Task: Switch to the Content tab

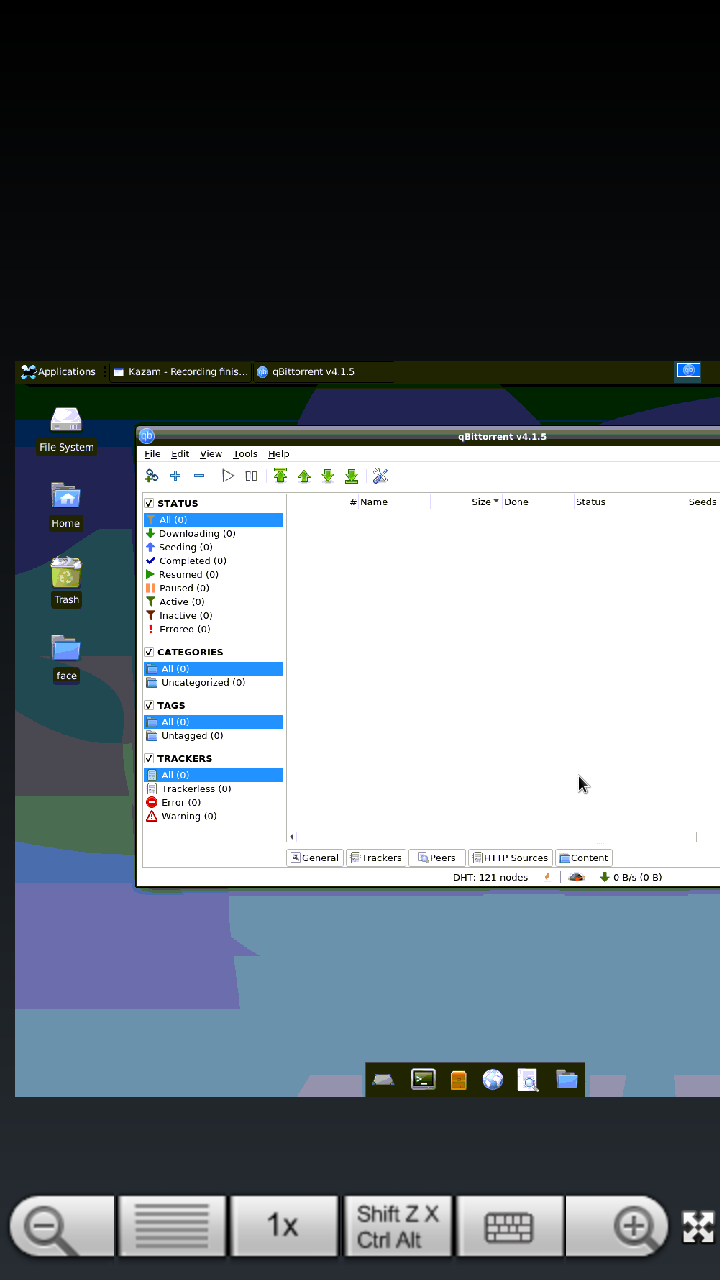Action: click(x=584, y=858)
